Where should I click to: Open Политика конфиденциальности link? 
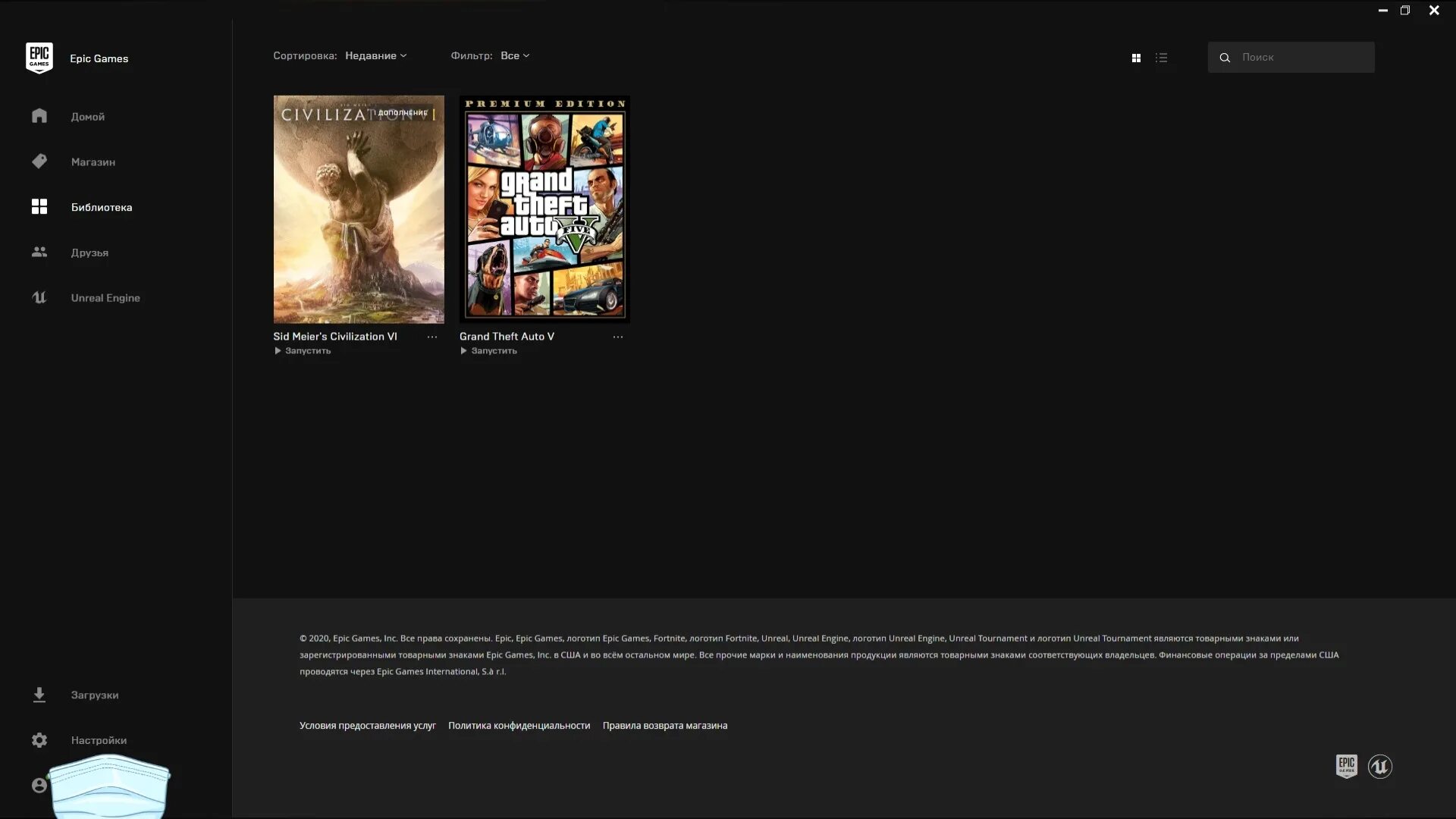coord(519,726)
